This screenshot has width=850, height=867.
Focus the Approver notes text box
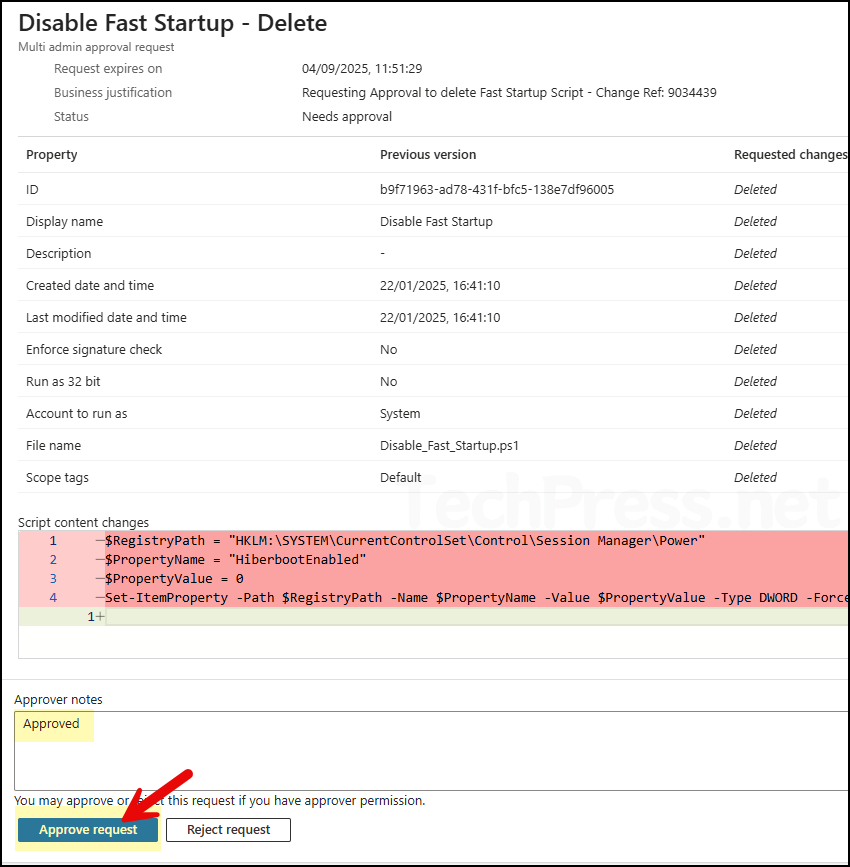click(431, 750)
